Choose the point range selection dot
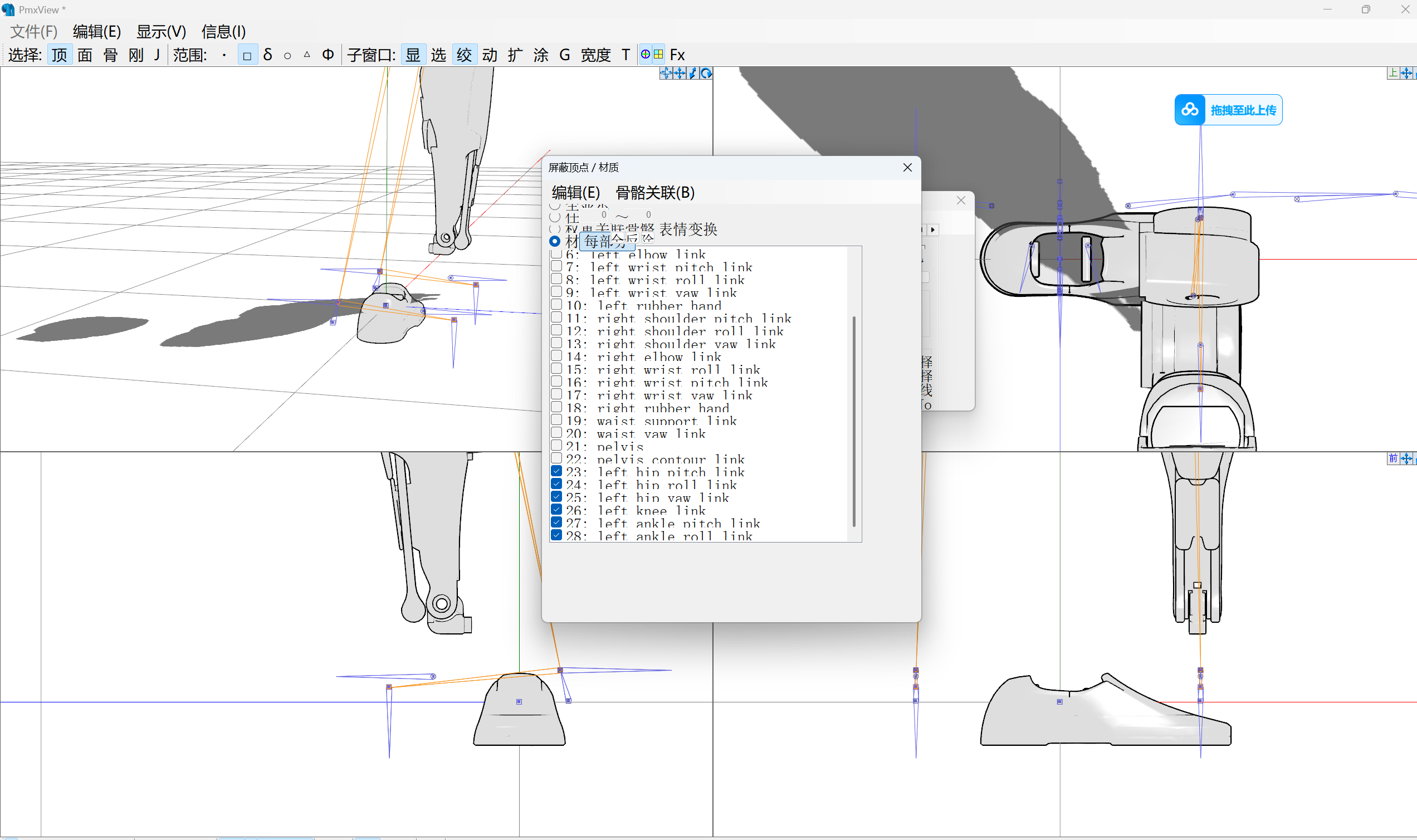 click(224, 56)
